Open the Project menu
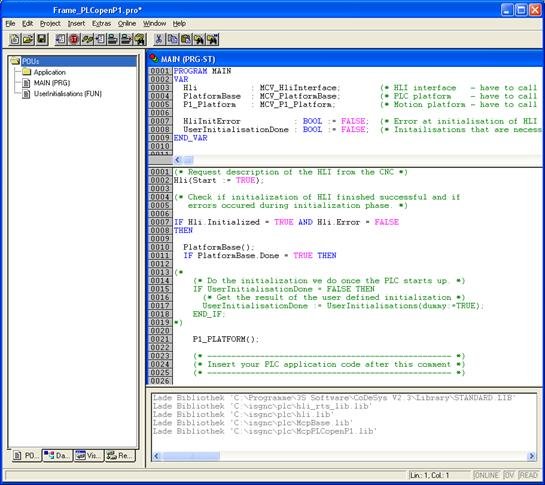This screenshot has width=545, height=485. [50, 23]
